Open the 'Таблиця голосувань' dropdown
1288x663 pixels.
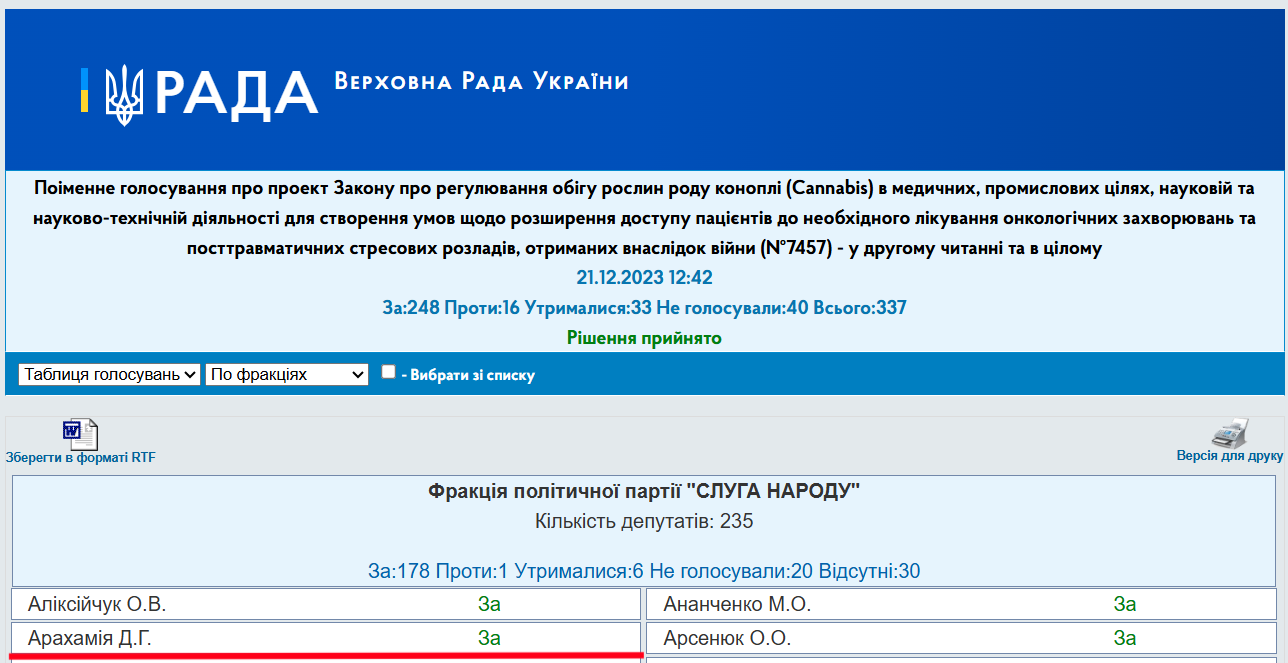[x=108, y=374]
